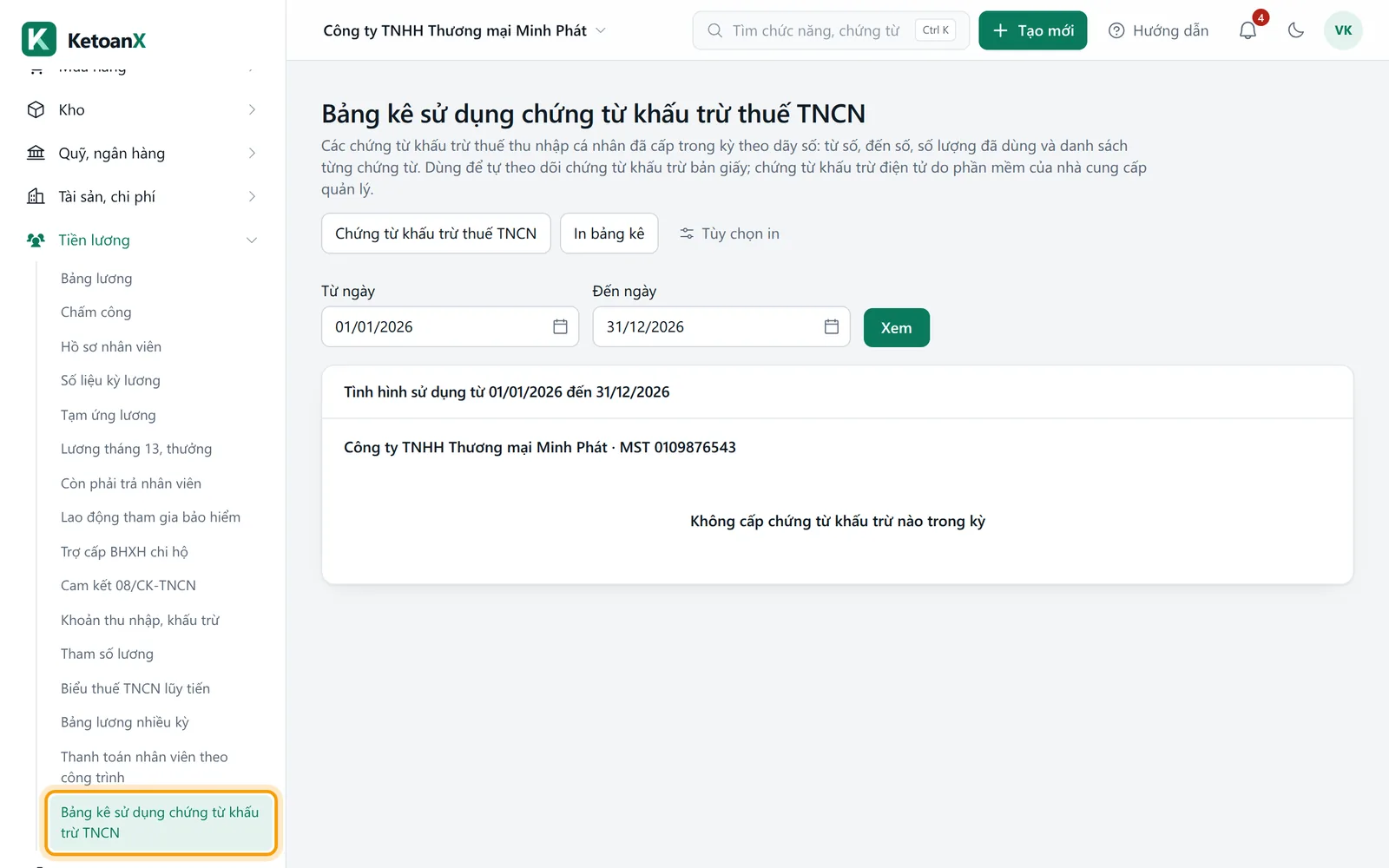Toggle dark mode moon icon

coord(1296,30)
